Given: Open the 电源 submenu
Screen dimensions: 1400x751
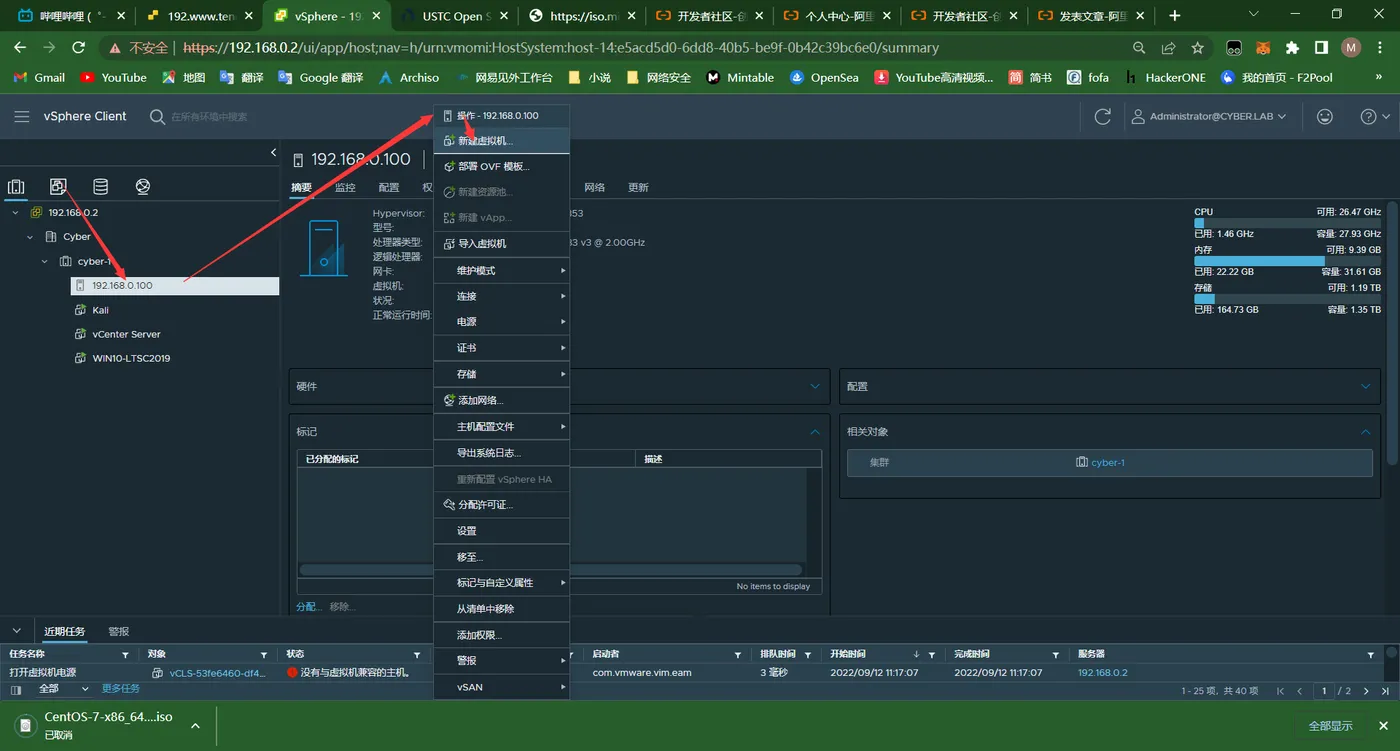Looking at the screenshot, I should 501,322.
